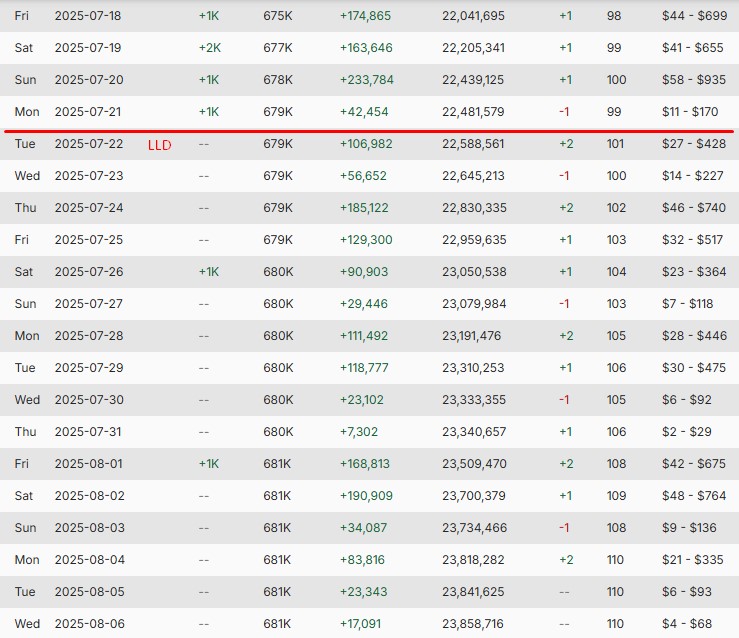Click the +168,813 views value
The height and width of the screenshot is (638, 739).
tap(365, 465)
